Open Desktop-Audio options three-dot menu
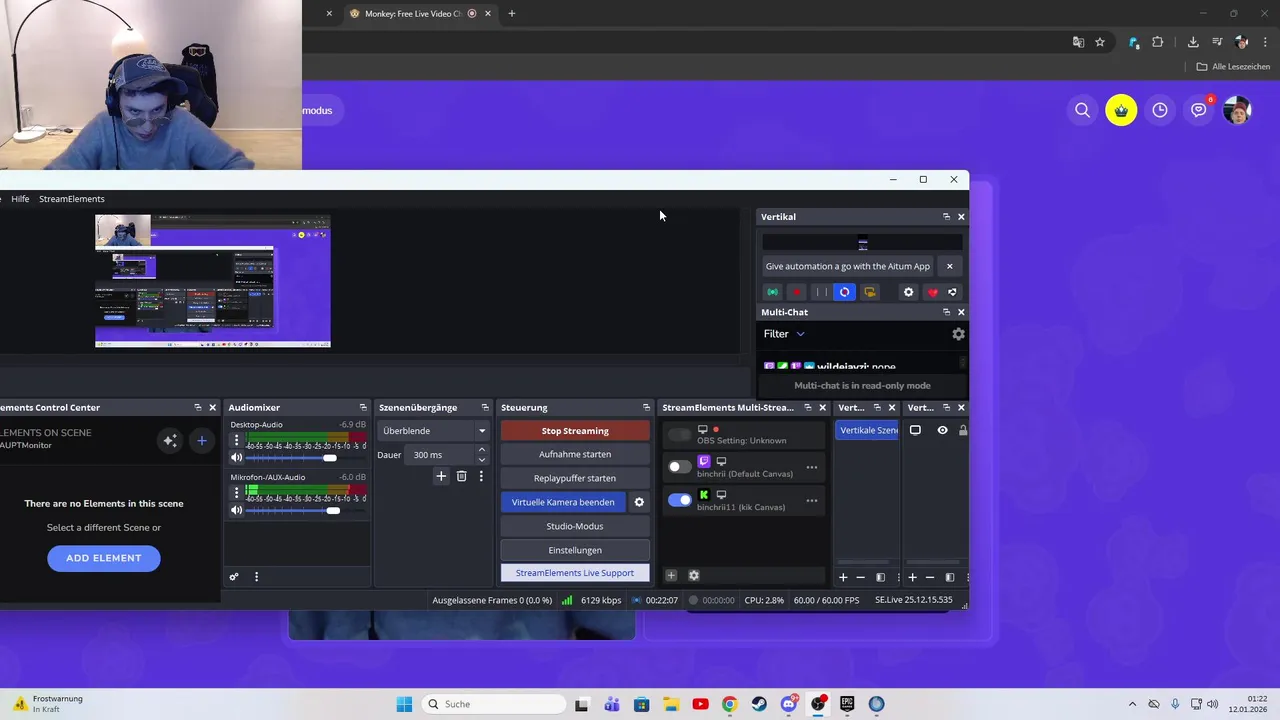 tap(237, 440)
